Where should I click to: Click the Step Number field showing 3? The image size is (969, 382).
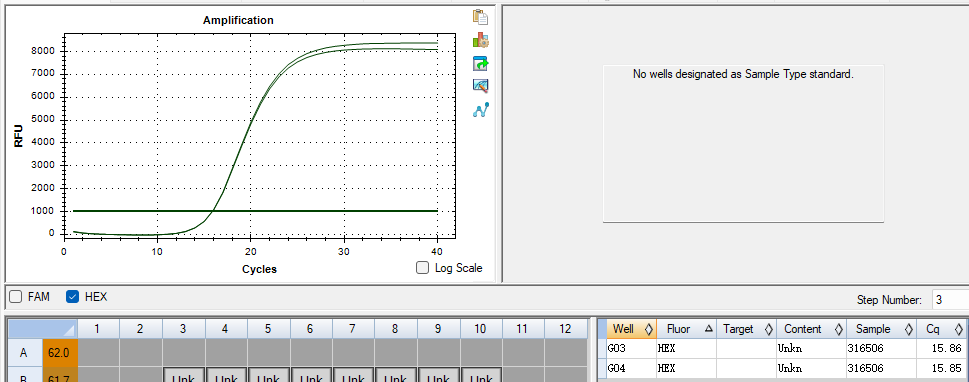[950, 300]
